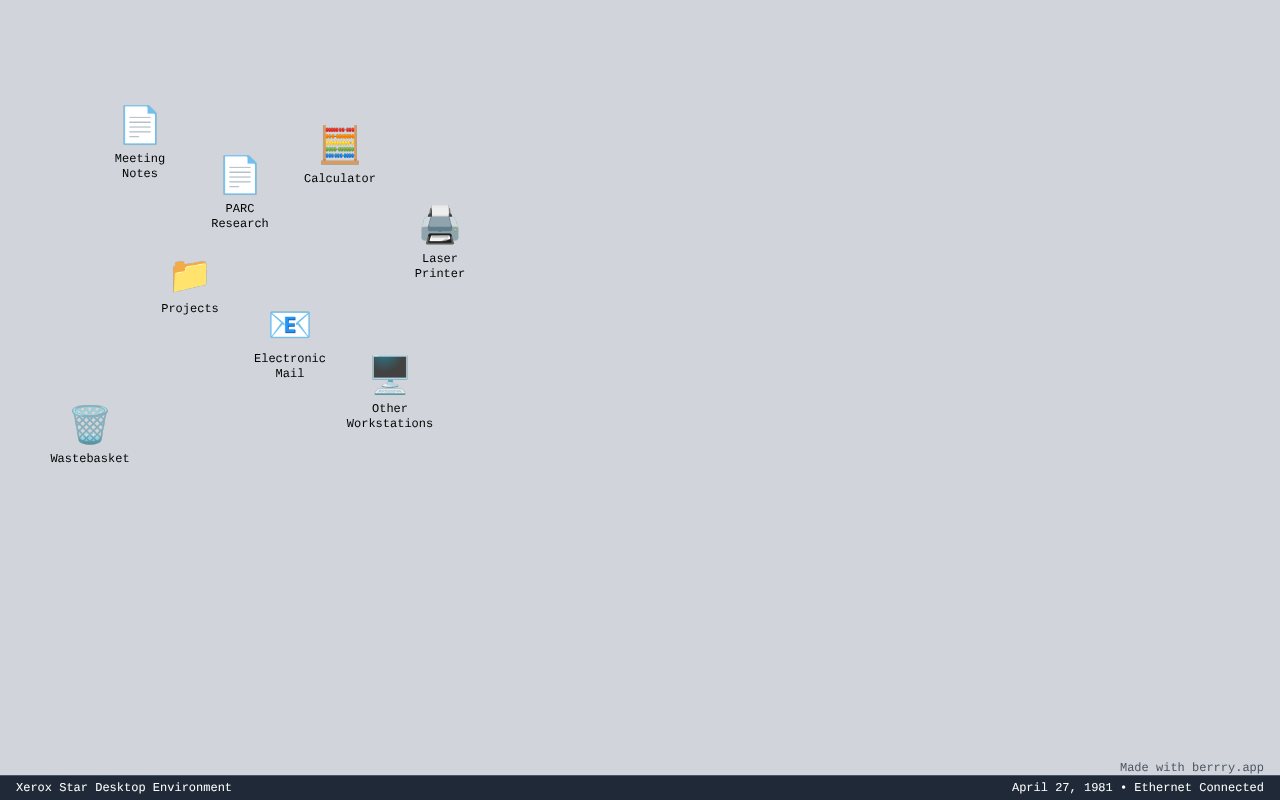This screenshot has width=1280, height=800.
Task: Launch the Calculator accessory
Action: (339, 144)
